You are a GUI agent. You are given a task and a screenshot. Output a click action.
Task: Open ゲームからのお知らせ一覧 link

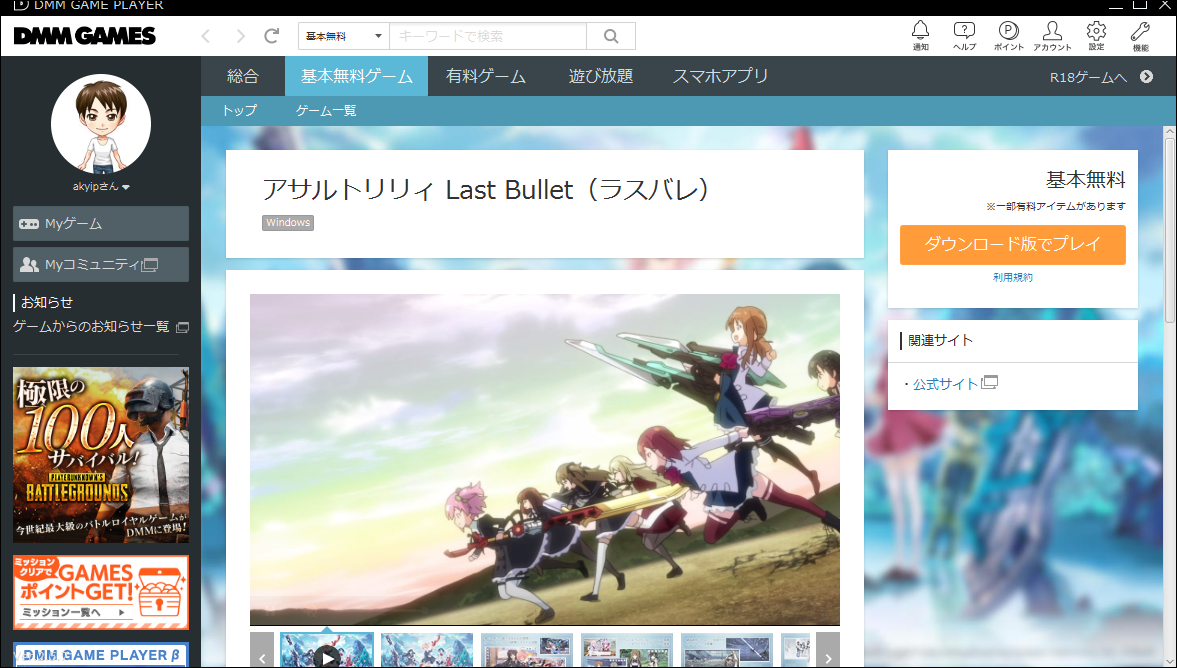[x=91, y=326]
